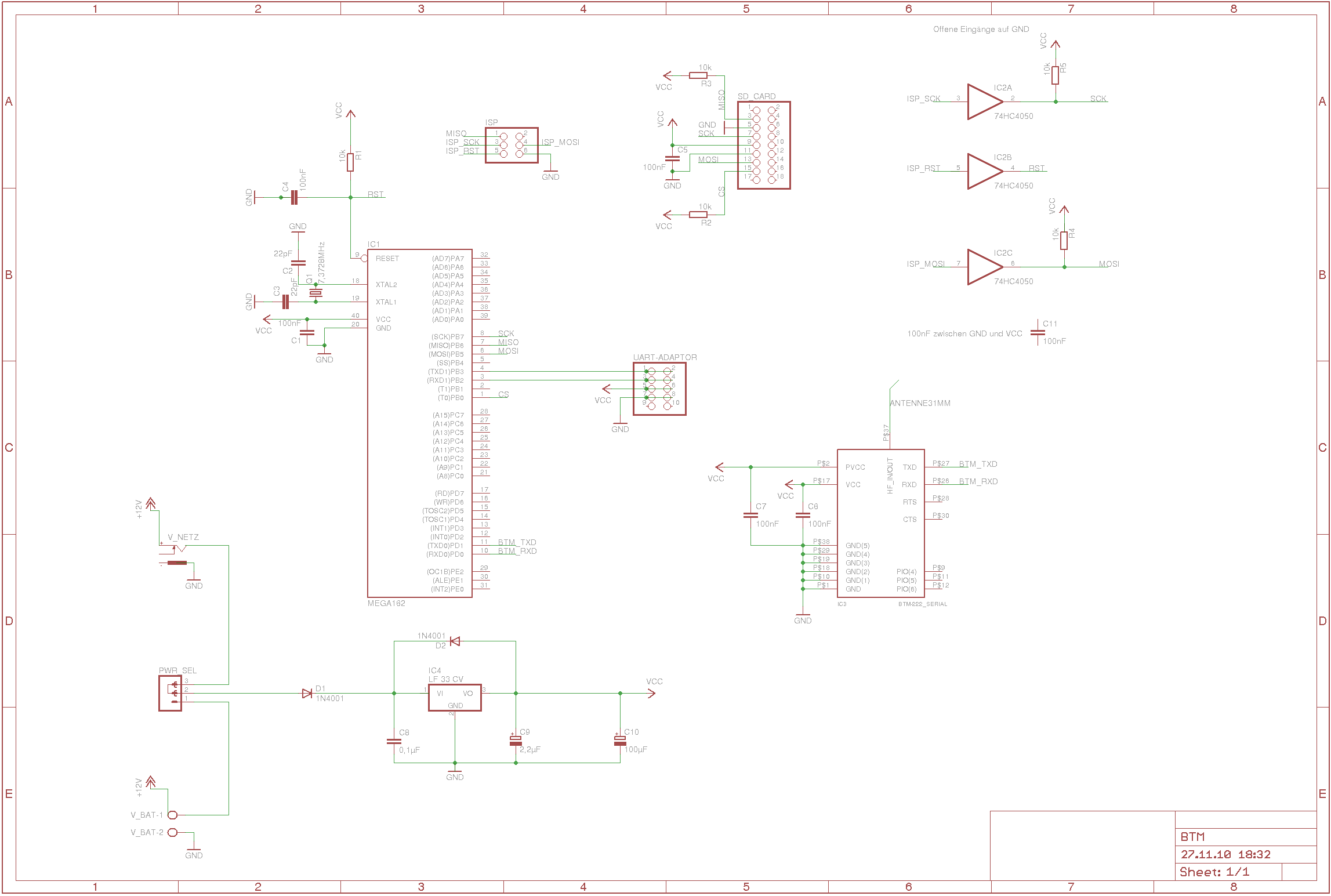The width and height of the screenshot is (1331, 896).
Task: Select diode D2 1N4001 symbol
Action: coord(455,641)
